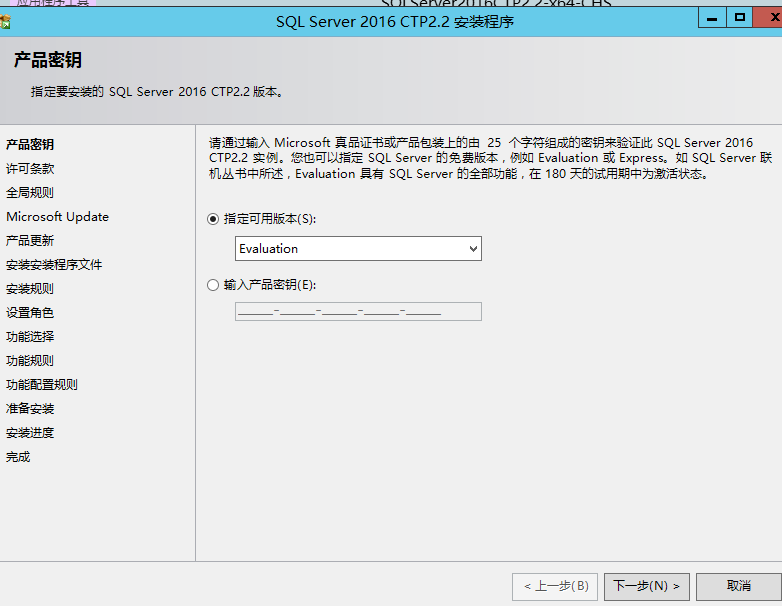782x606 pixels.
Task: Close the SQL Server installer window
Action: 768,17
